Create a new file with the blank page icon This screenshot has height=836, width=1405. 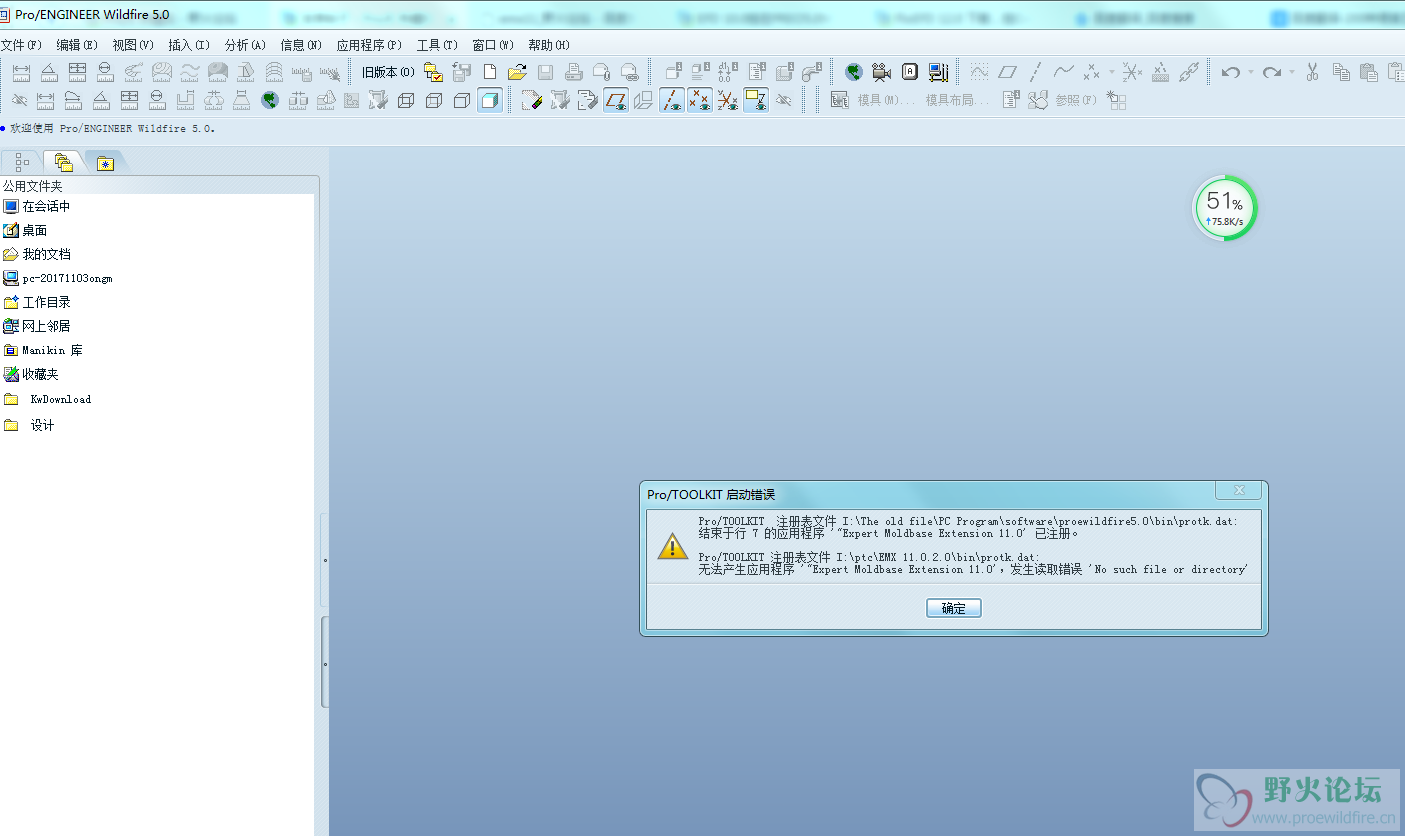click(490, 72)
